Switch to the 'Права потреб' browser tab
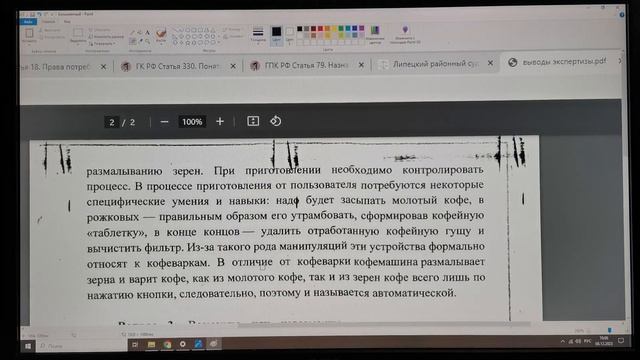The height and width of the screenshot is (360, 640). (58, 67)
